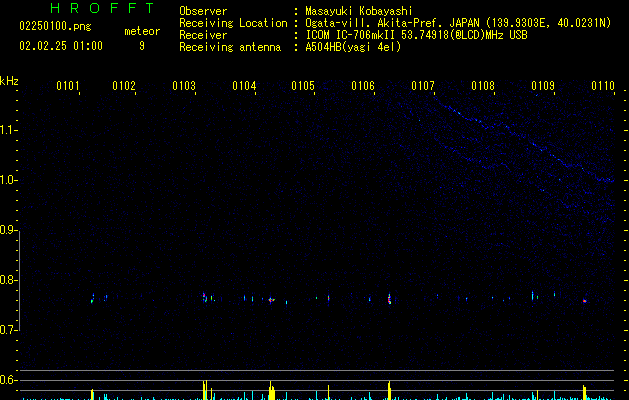
Task: Click the meteor echo between 0101 and 0102
Action: [93, 298]
